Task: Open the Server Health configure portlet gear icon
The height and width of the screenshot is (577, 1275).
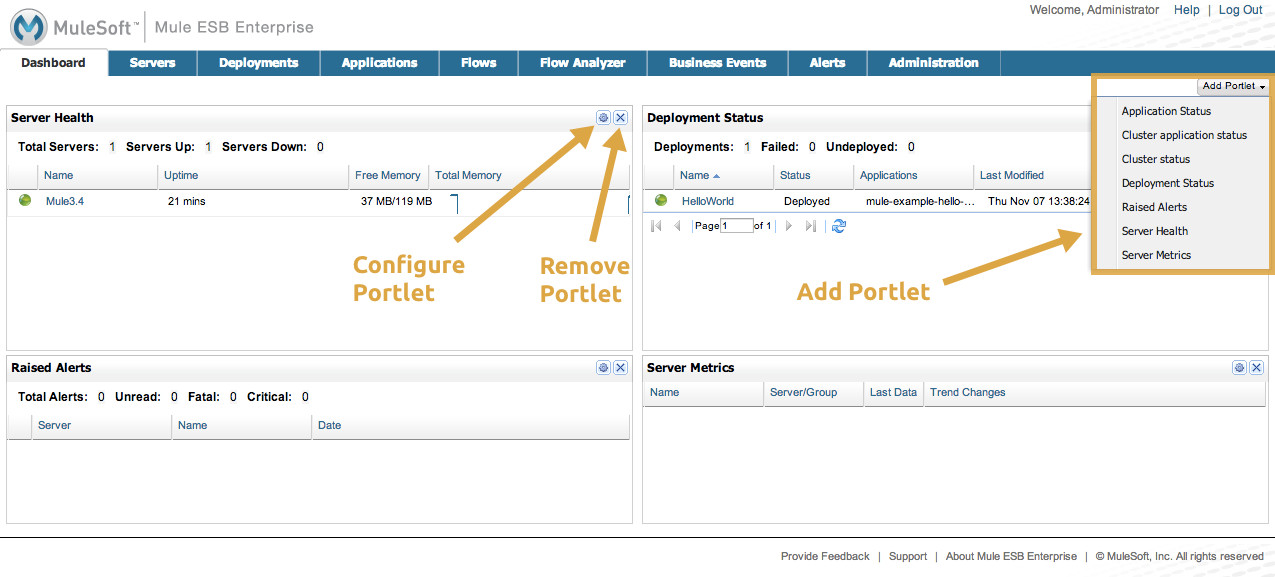Action: pyautogui.click(x=603, y=117)
